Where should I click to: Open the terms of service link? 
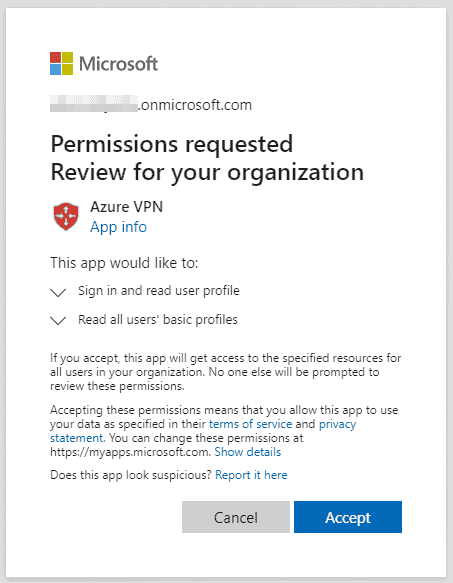250,424
